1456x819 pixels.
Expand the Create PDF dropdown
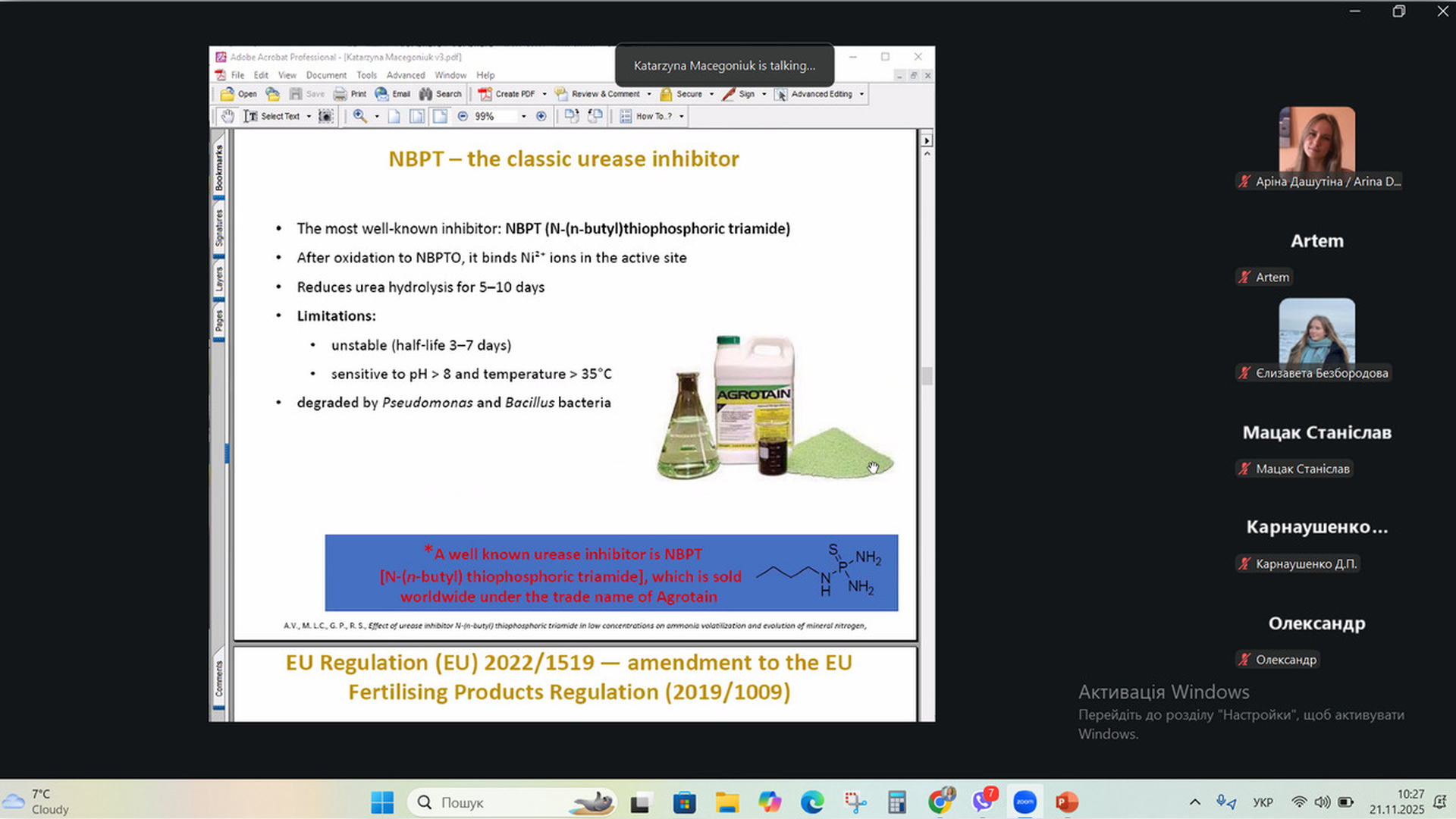(544, 94)
